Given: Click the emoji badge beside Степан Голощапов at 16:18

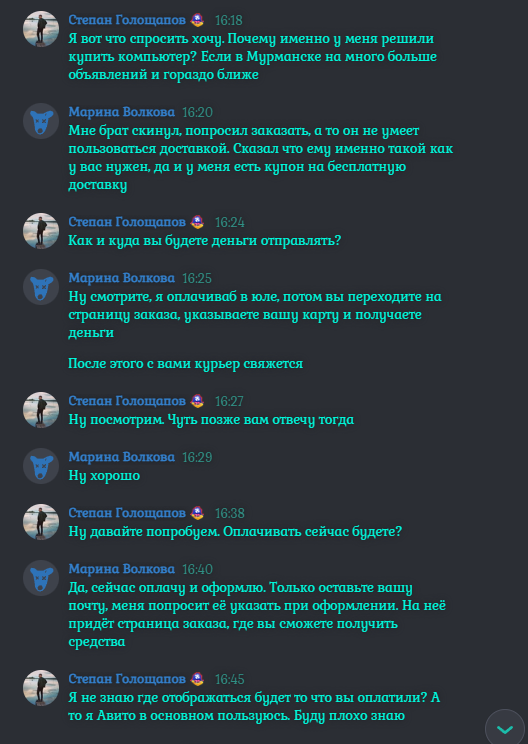Looking at the screenshot, I should click(x=197, y=20).
